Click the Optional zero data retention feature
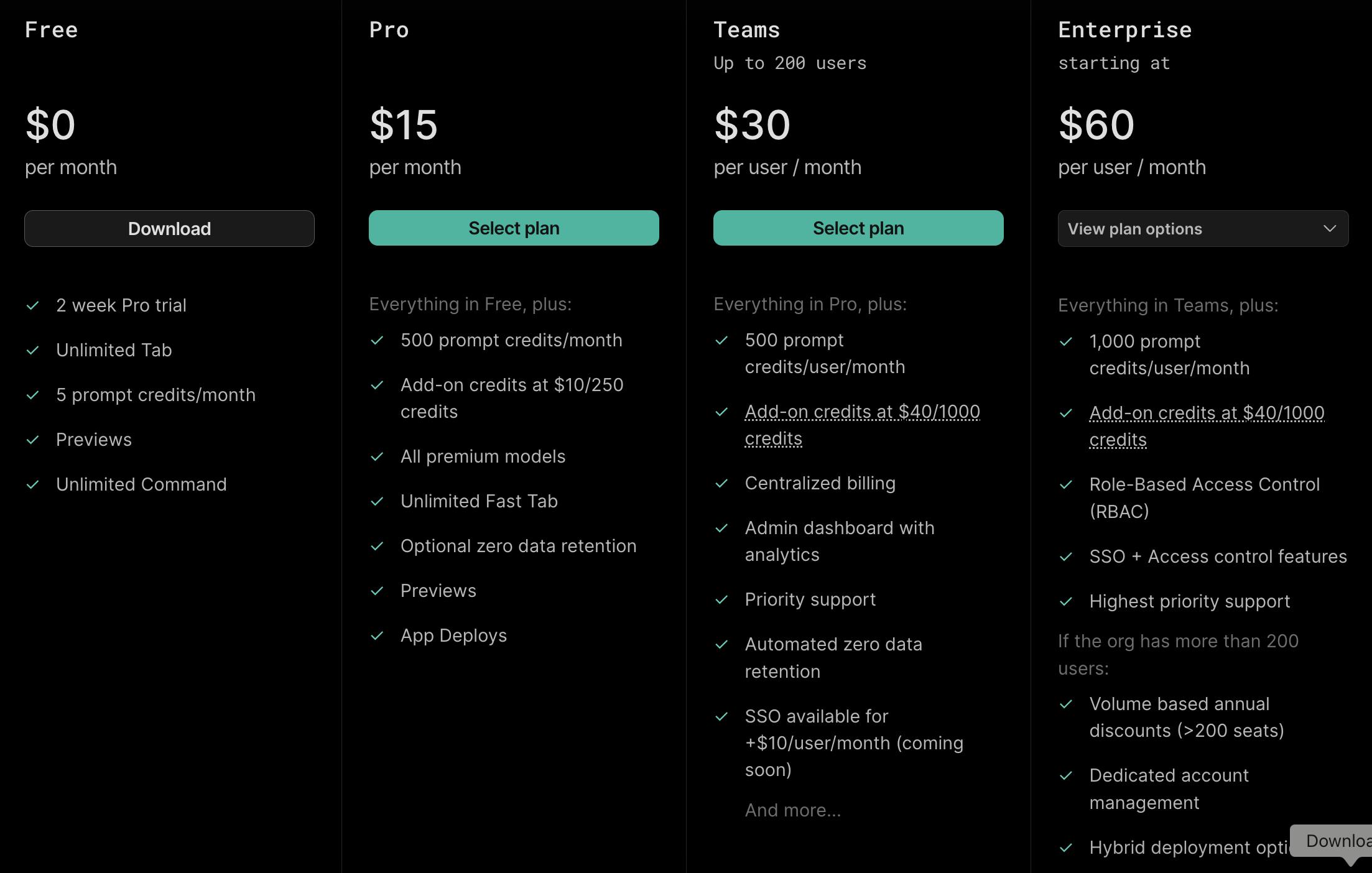 pos(518,546)
